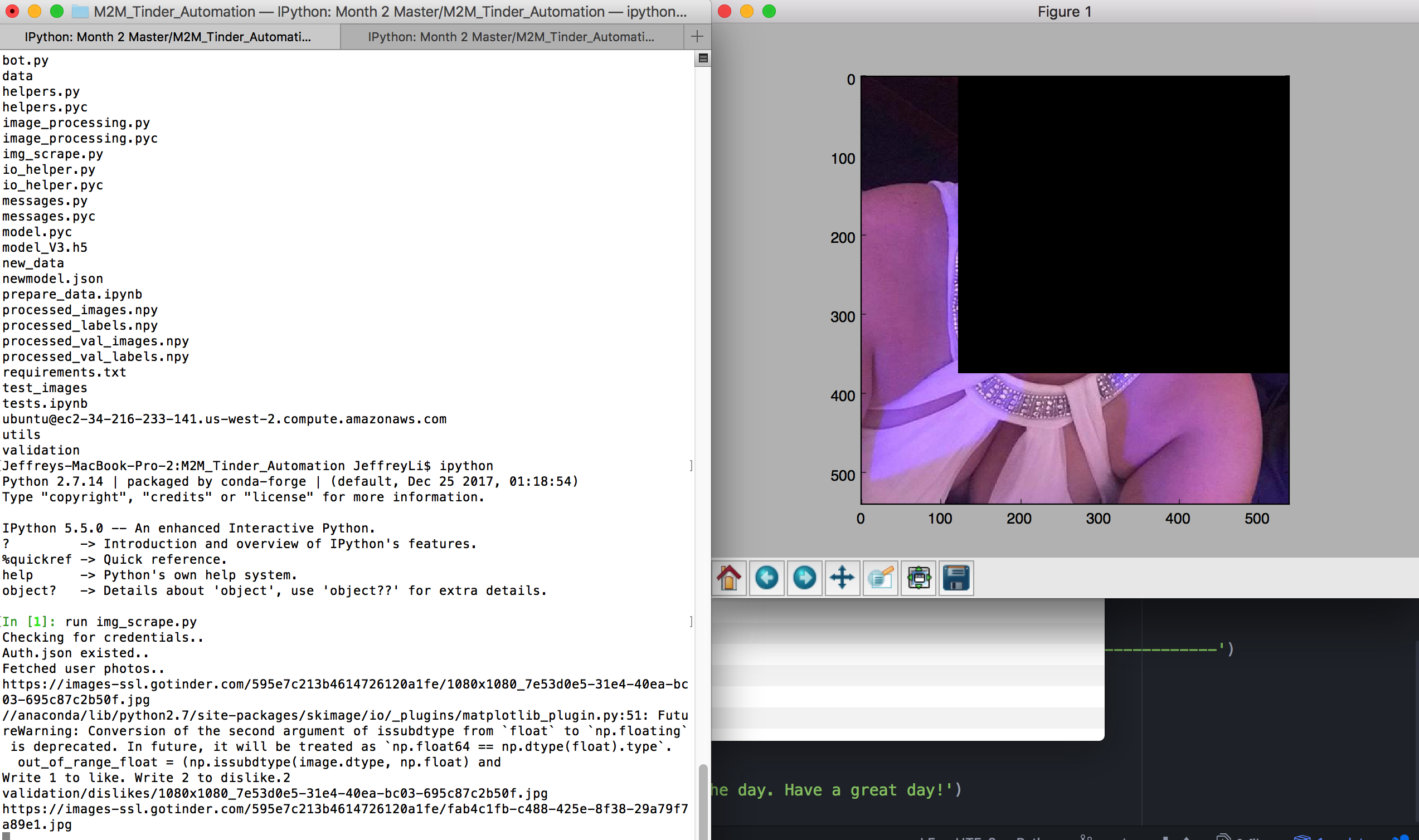
Task: Close the terminal window
Action: [12, 11]
